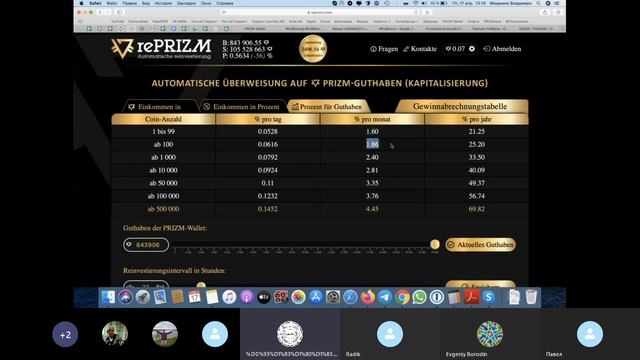Open Music app in the dock
This screenshot has height=360, width=640.
point(229,298)
